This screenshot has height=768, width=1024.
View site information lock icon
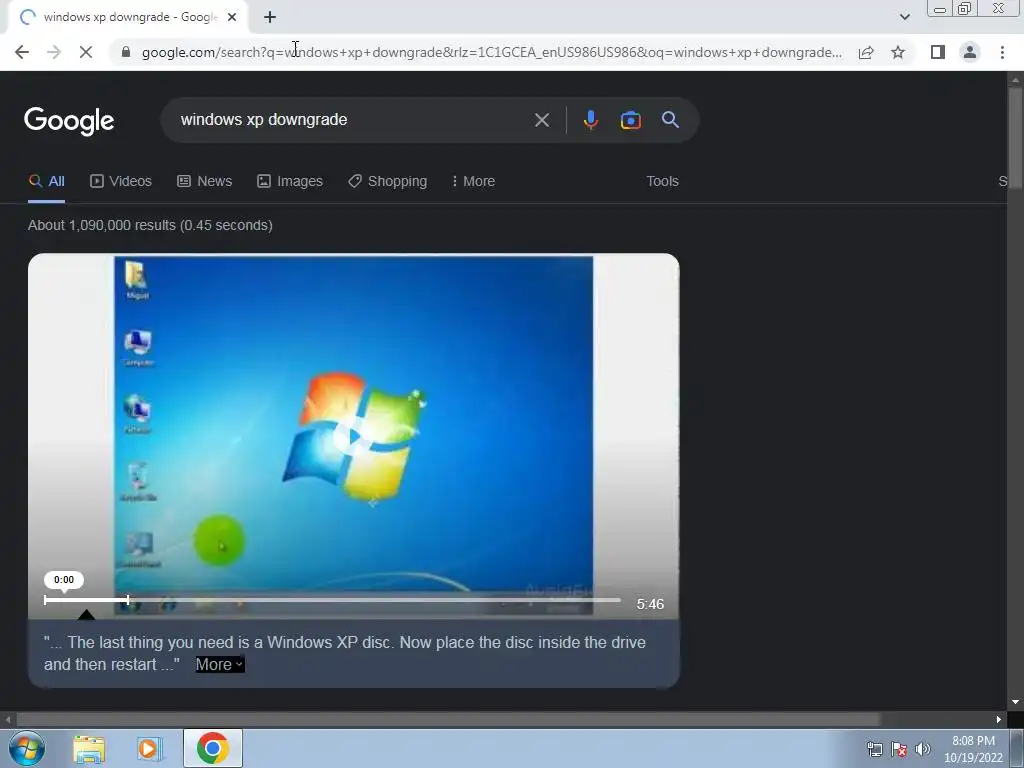click(x=126, y=52)
